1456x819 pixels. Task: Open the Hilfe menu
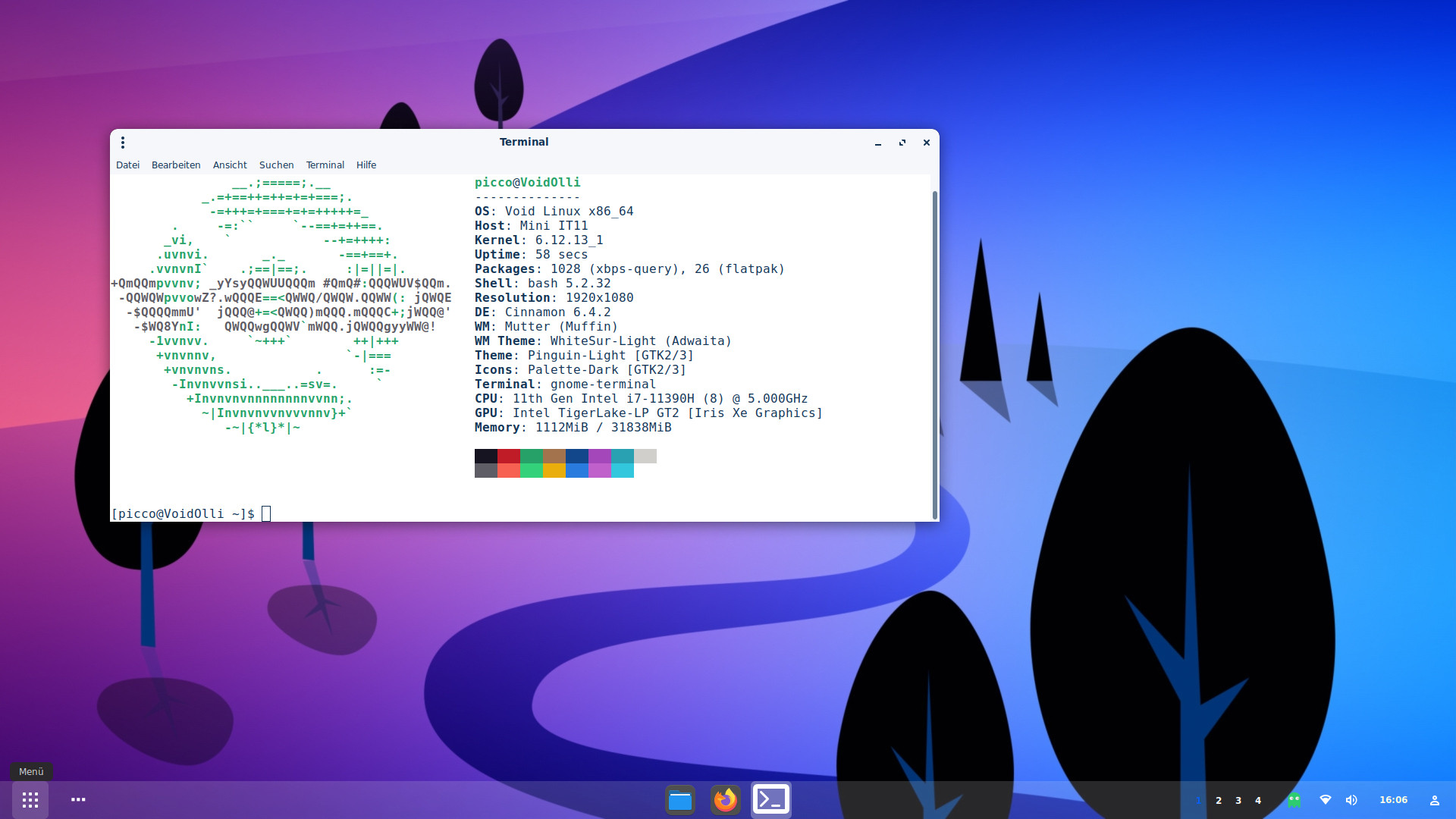[366, 165]
